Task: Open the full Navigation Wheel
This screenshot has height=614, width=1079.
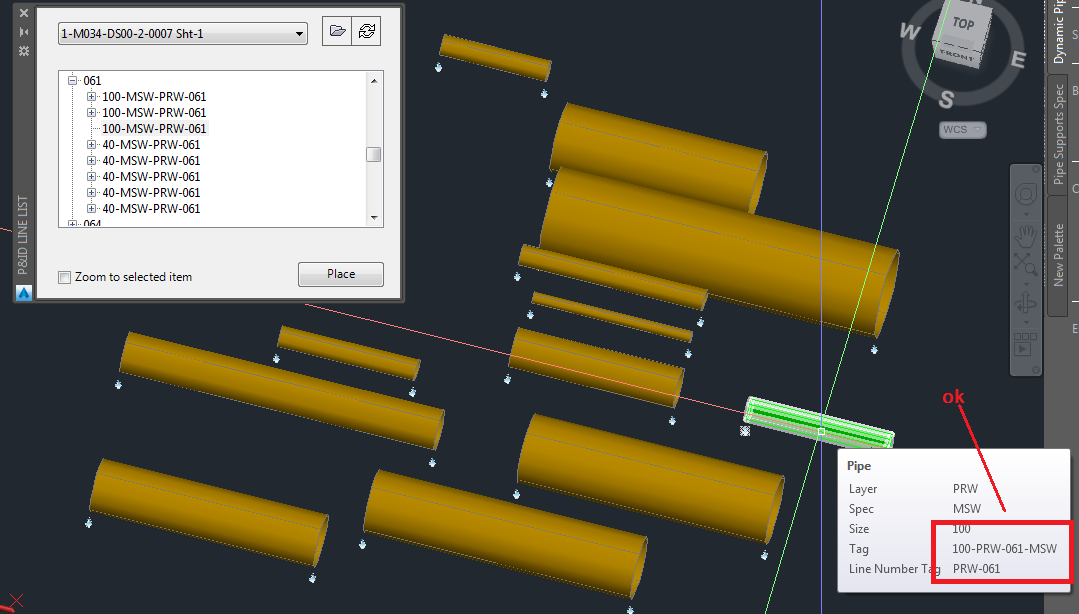Action: click(x=1025, y=193)
